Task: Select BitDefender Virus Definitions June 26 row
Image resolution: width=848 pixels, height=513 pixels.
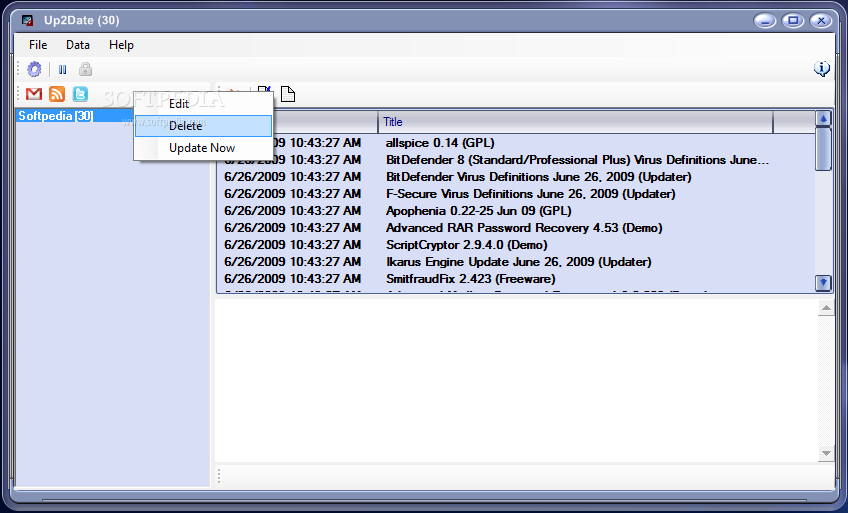Action: point(516,177)
